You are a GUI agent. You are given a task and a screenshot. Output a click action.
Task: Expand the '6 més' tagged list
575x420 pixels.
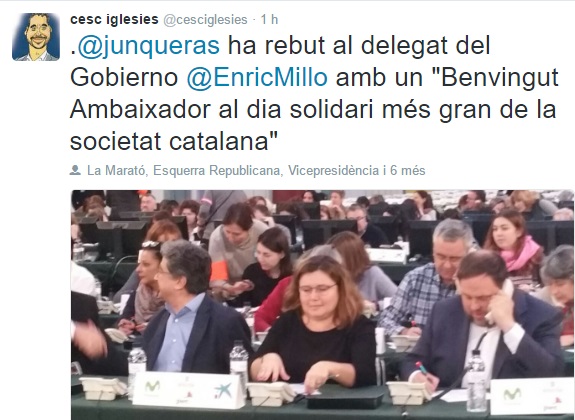point(408,171)
